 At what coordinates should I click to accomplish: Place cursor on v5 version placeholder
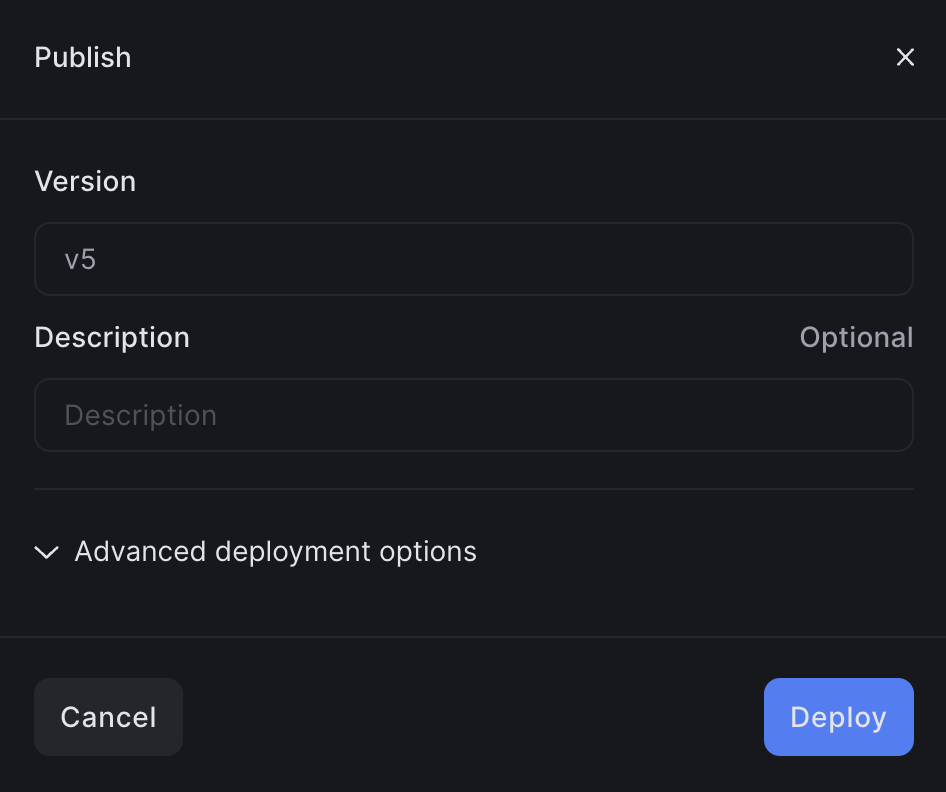pyautogui.click(x=80, y=260)
